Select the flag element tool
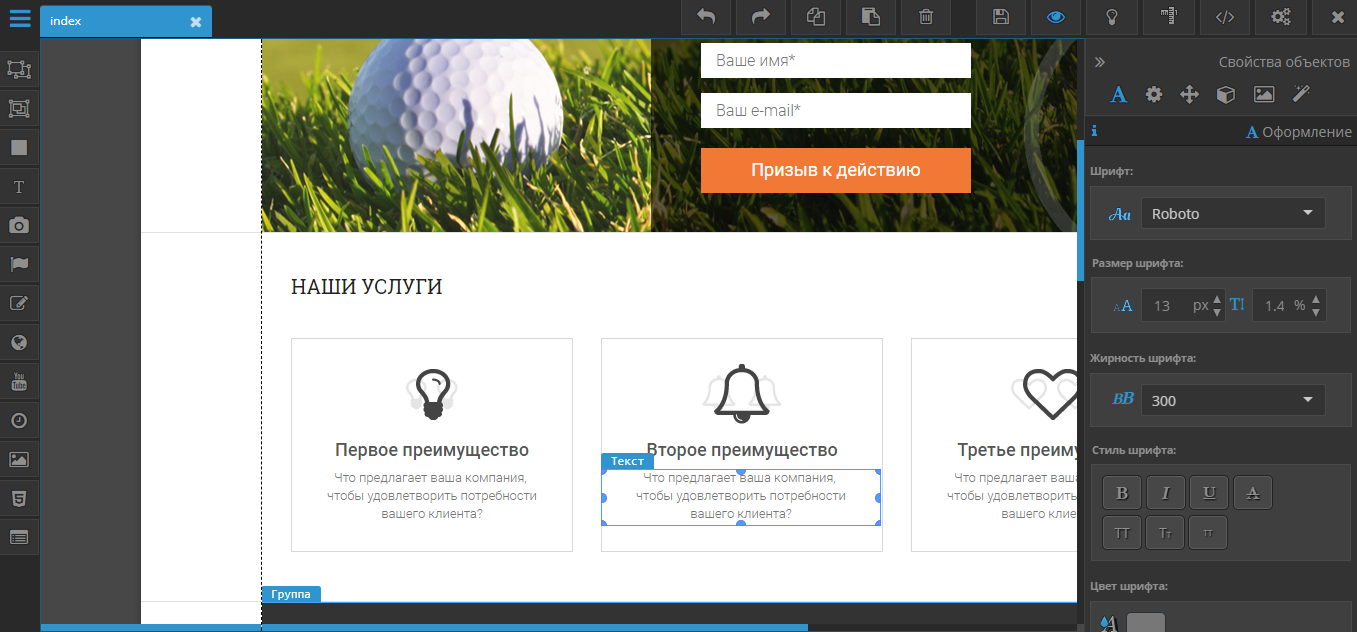Image resolution: width=1357 pixels, height=632 pixels. [19, 264]
